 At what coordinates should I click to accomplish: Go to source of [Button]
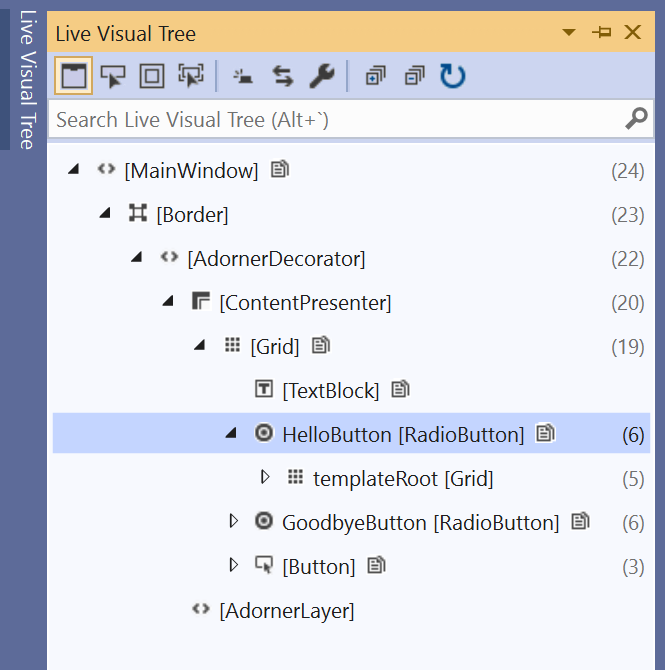pyautogui.click(x=377, y=565)
